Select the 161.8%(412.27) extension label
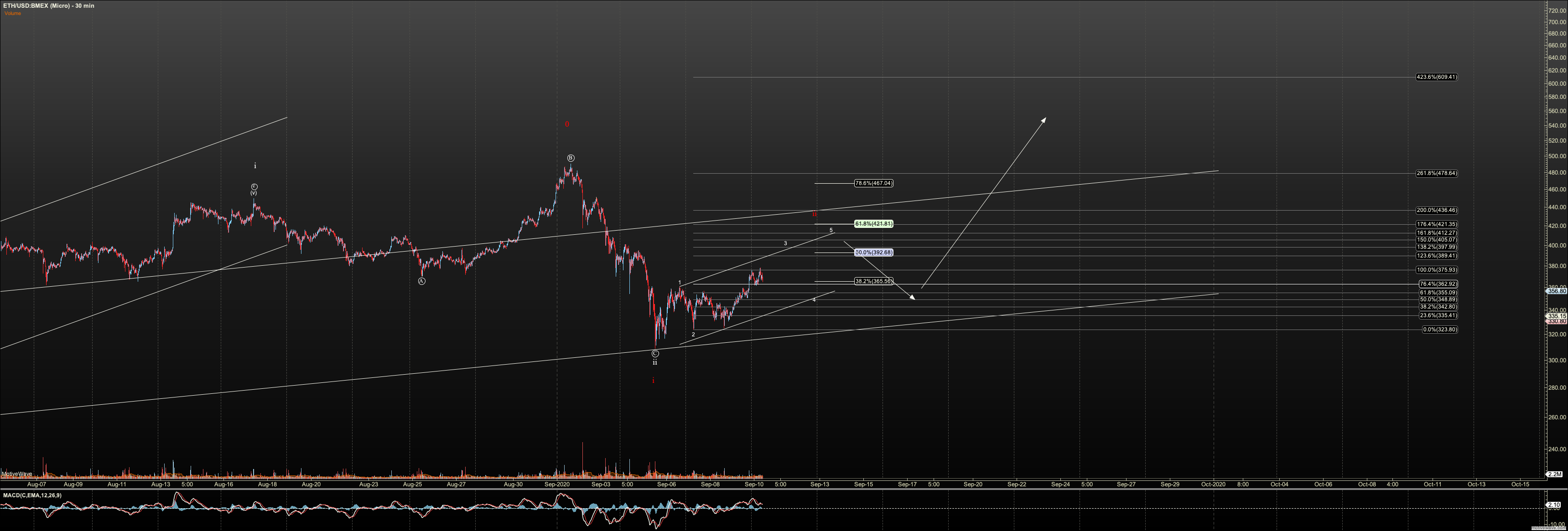The height and width of the screenshot is (531, 1568). pyautogui.click(x=1437, y=233)
